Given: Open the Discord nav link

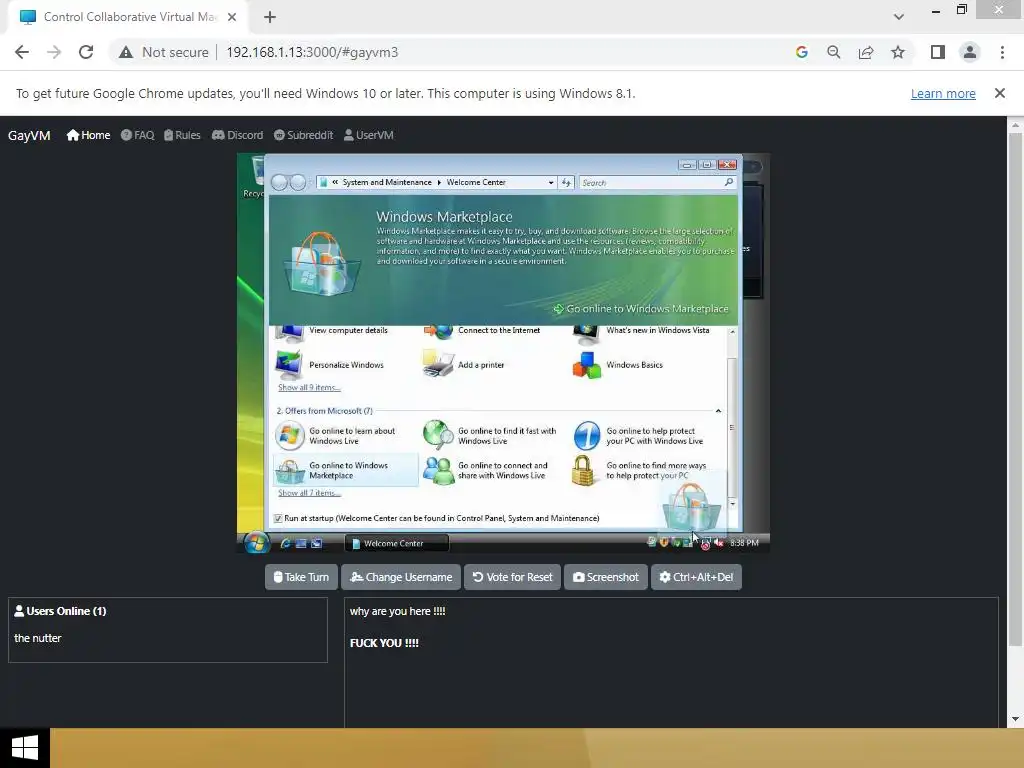Looking at the screenshot, I should point(238,135).
